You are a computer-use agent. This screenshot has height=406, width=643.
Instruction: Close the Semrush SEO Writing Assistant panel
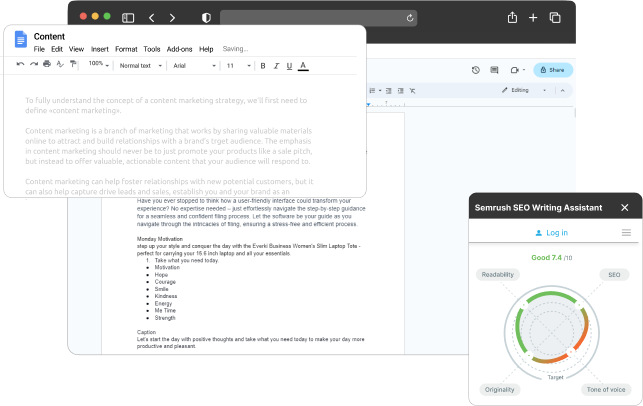(625, 208)
